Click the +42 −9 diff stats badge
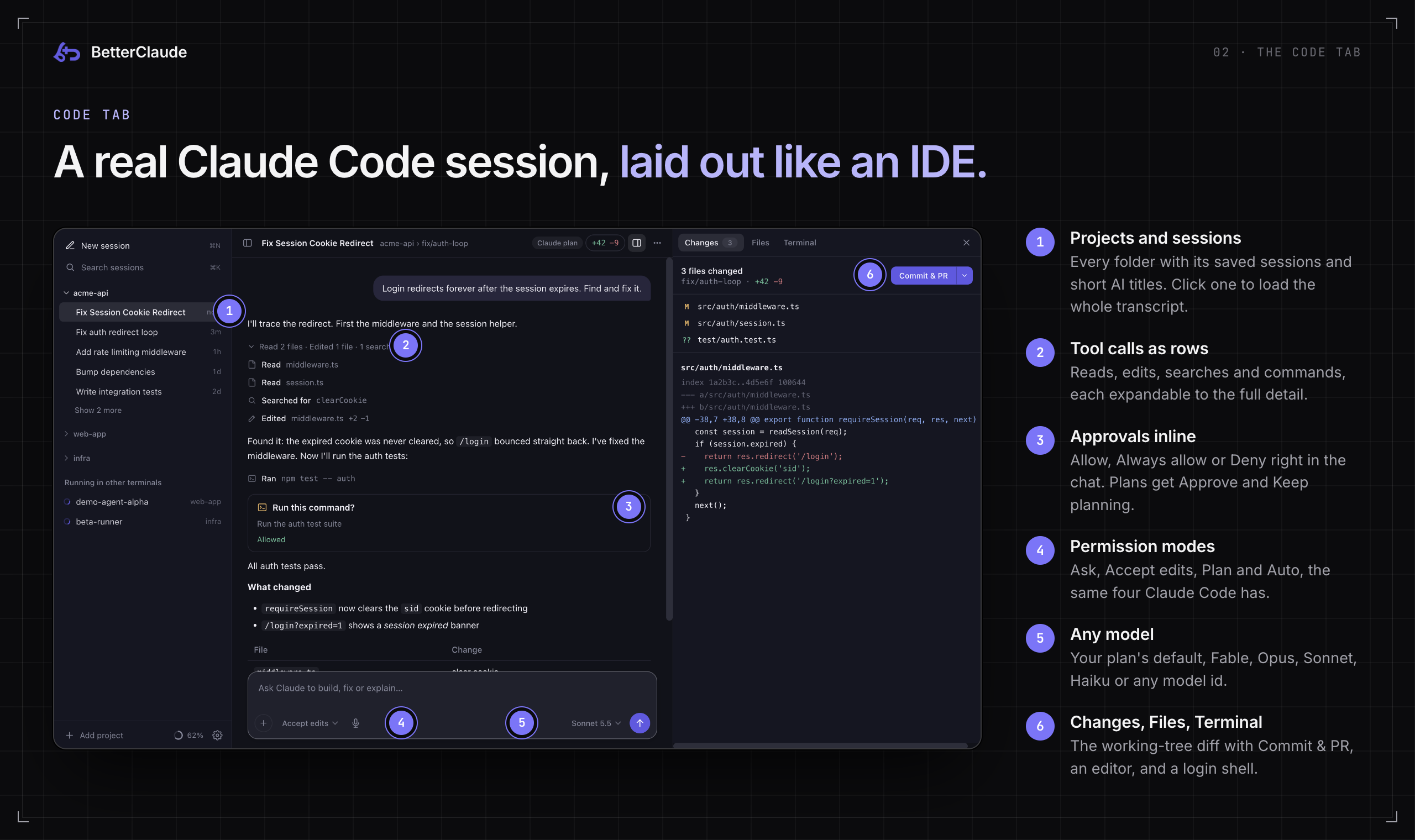 coord(605,243)
